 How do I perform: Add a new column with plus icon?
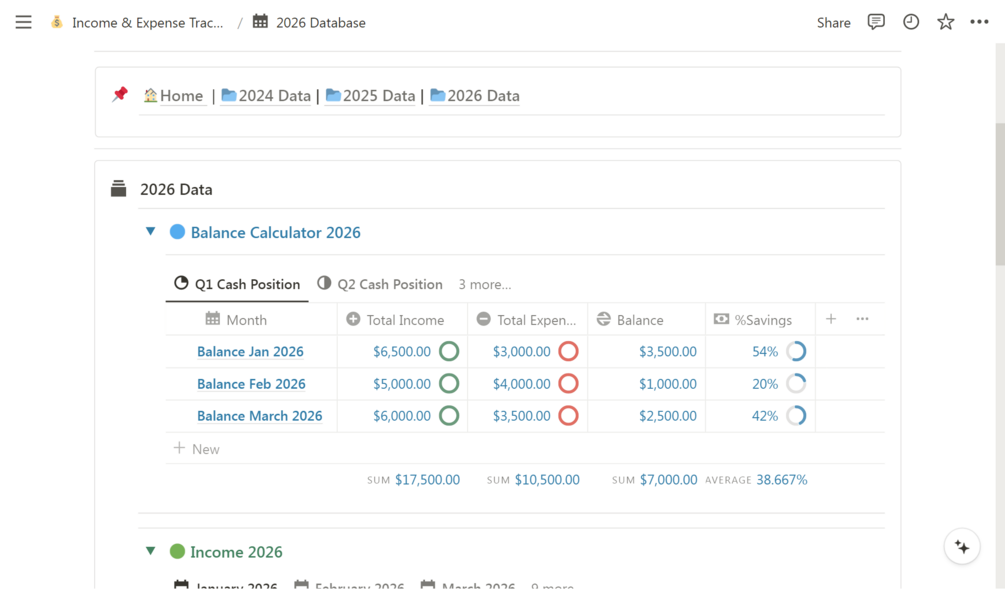coord(831,319)
